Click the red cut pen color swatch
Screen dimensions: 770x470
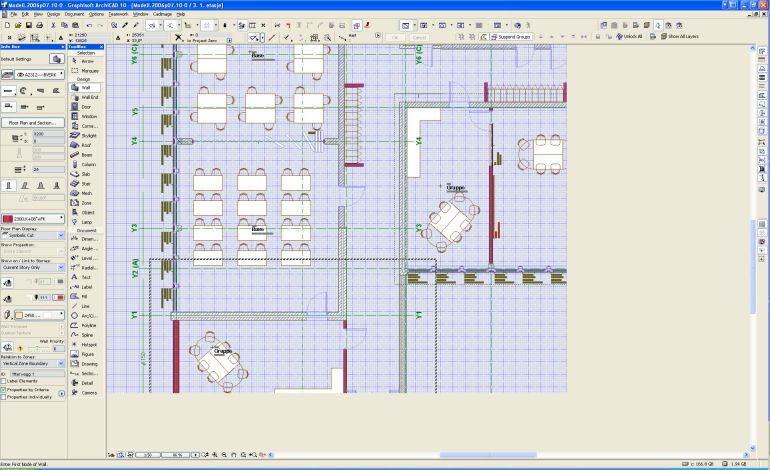(58, 298)
